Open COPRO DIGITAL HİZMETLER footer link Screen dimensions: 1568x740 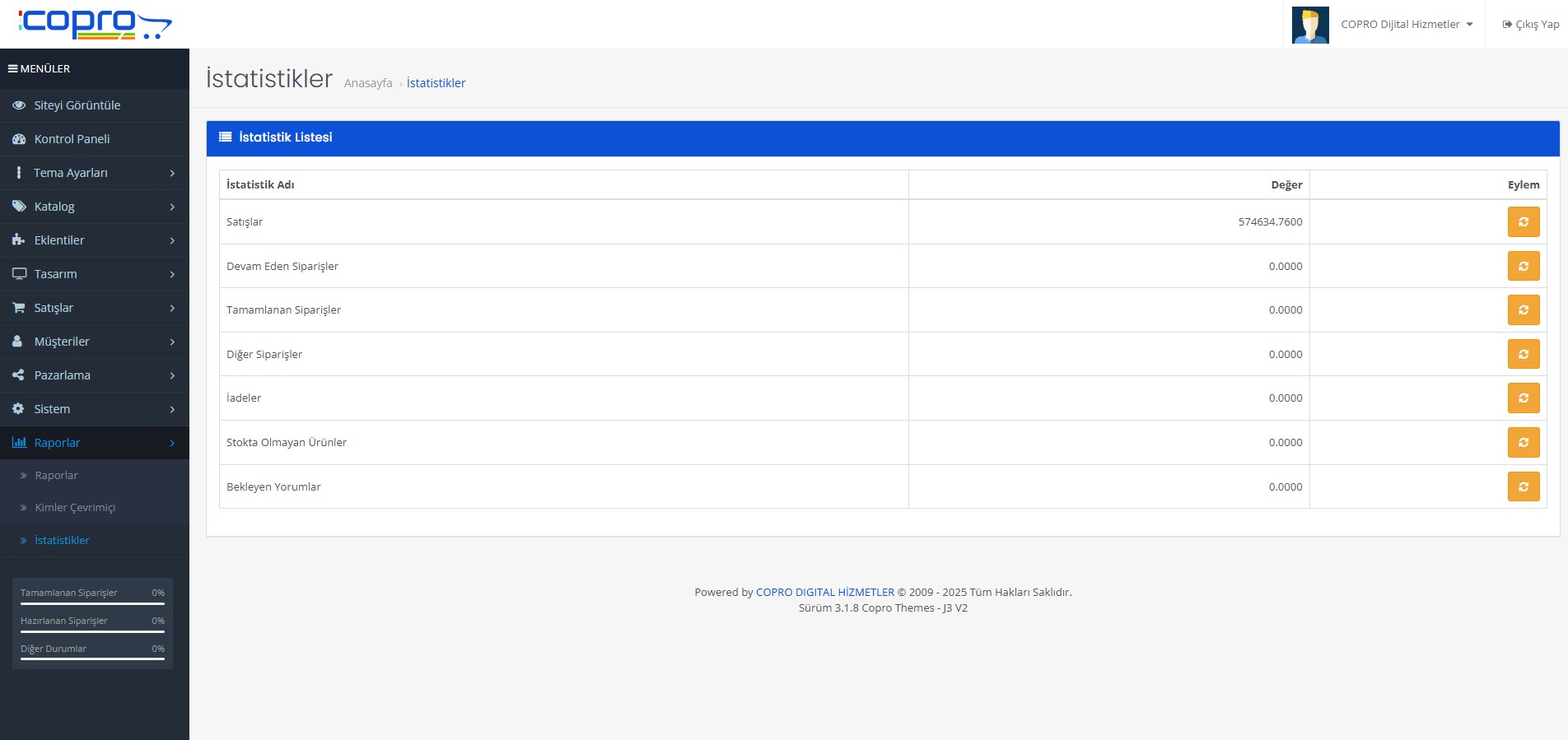[824, 592]
